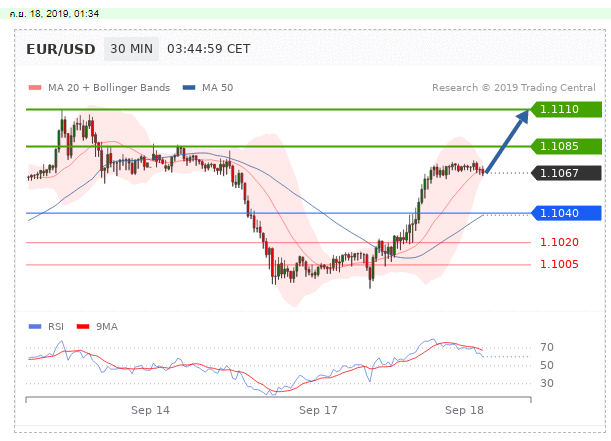Click the RSI legend label
The image size is (611, 441).
click(56, 326)
